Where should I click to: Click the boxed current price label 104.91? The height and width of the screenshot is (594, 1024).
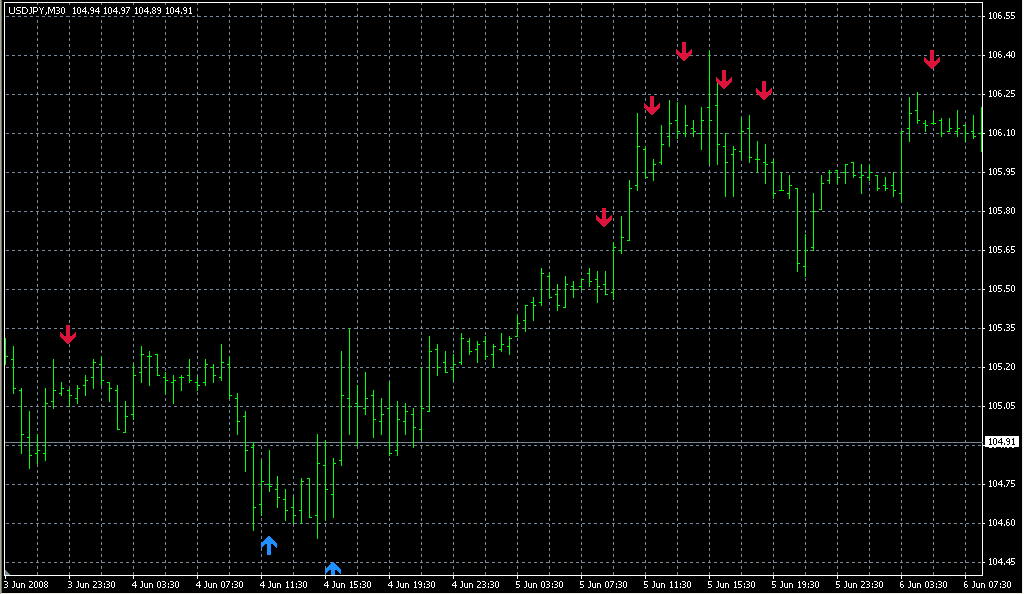tap(1001, 442)
